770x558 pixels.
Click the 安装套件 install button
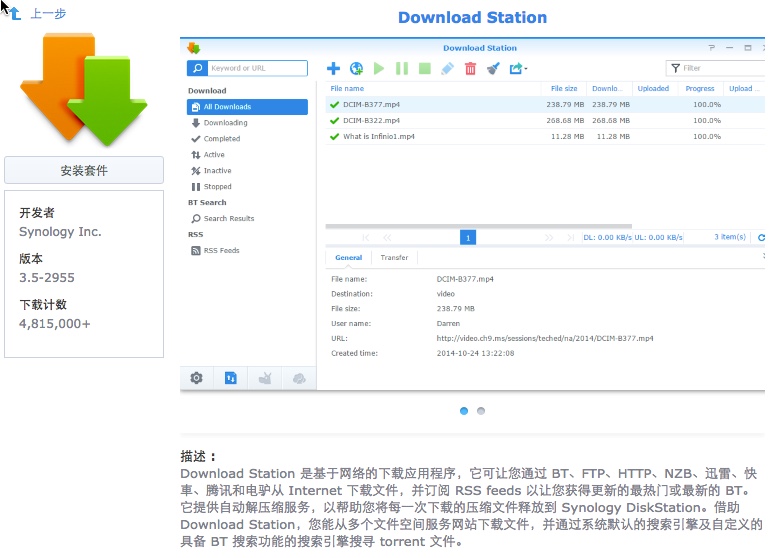coord(84,170)
